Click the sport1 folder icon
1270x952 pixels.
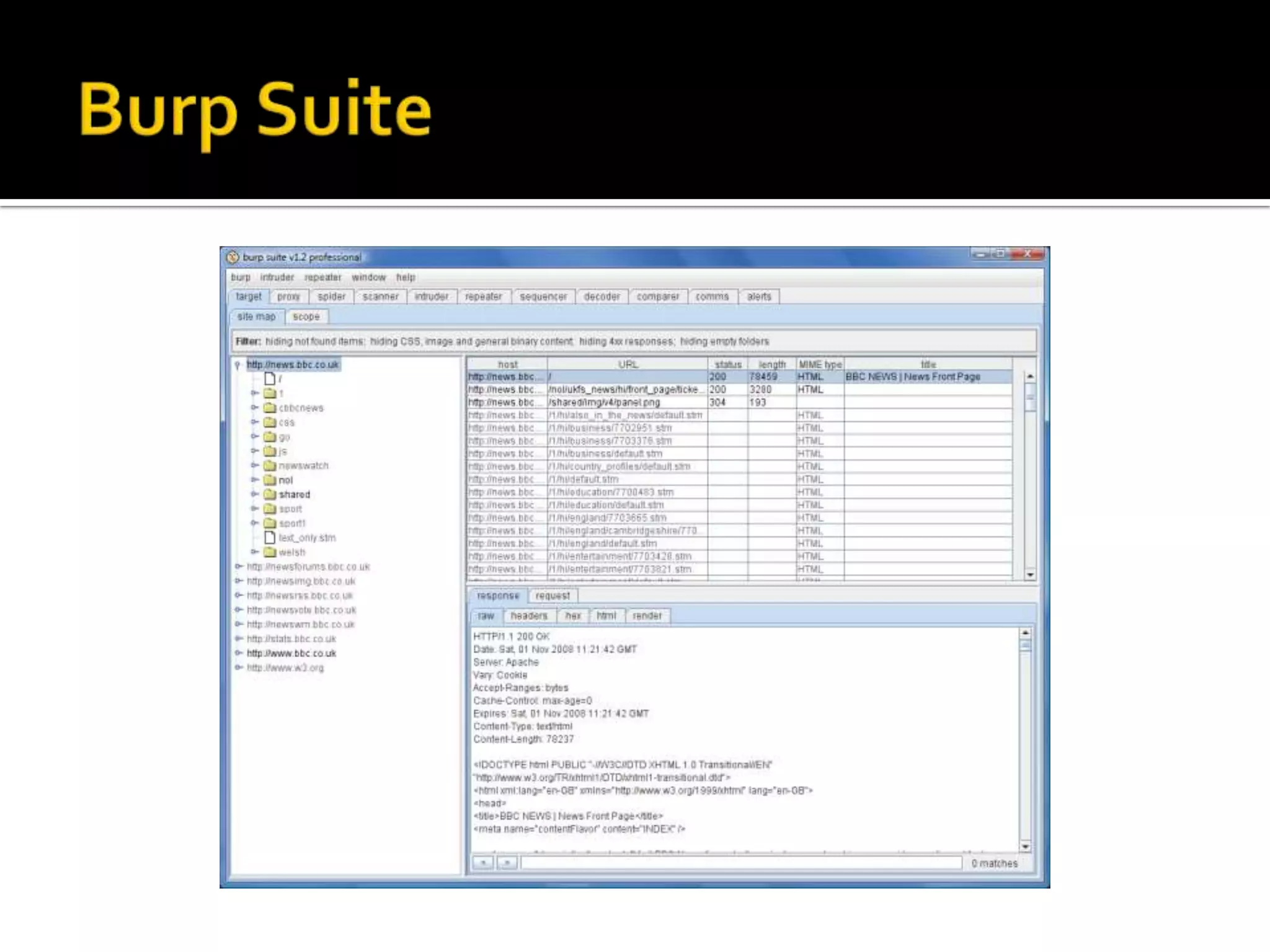coord(270,523)
